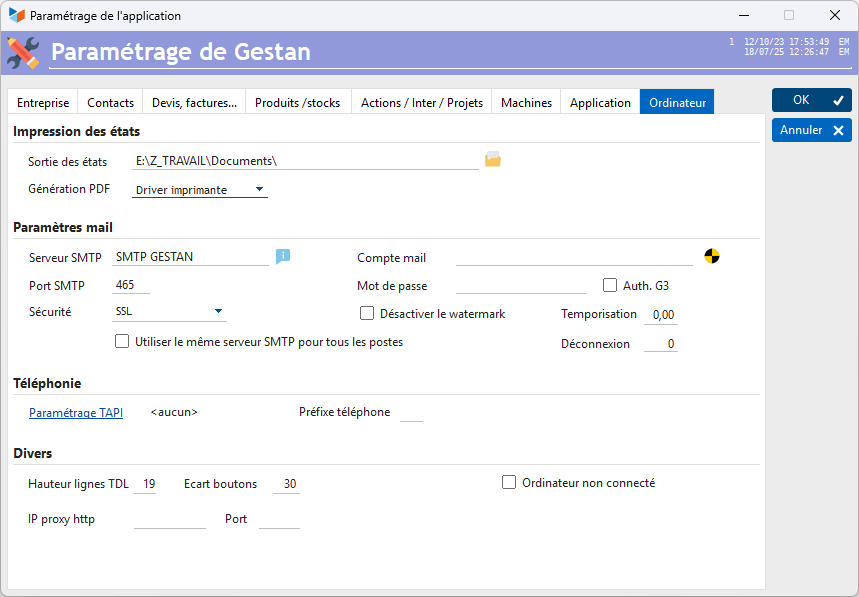Viewport: 859px width, 597px height.
Task: Click the yellow-black mail test icon
Action: [712, 256]
